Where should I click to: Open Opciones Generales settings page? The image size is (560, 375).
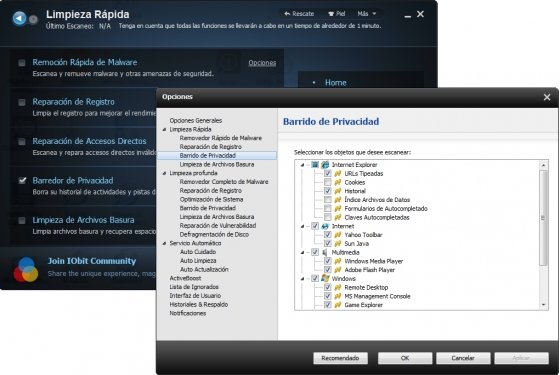pos(196,121)
